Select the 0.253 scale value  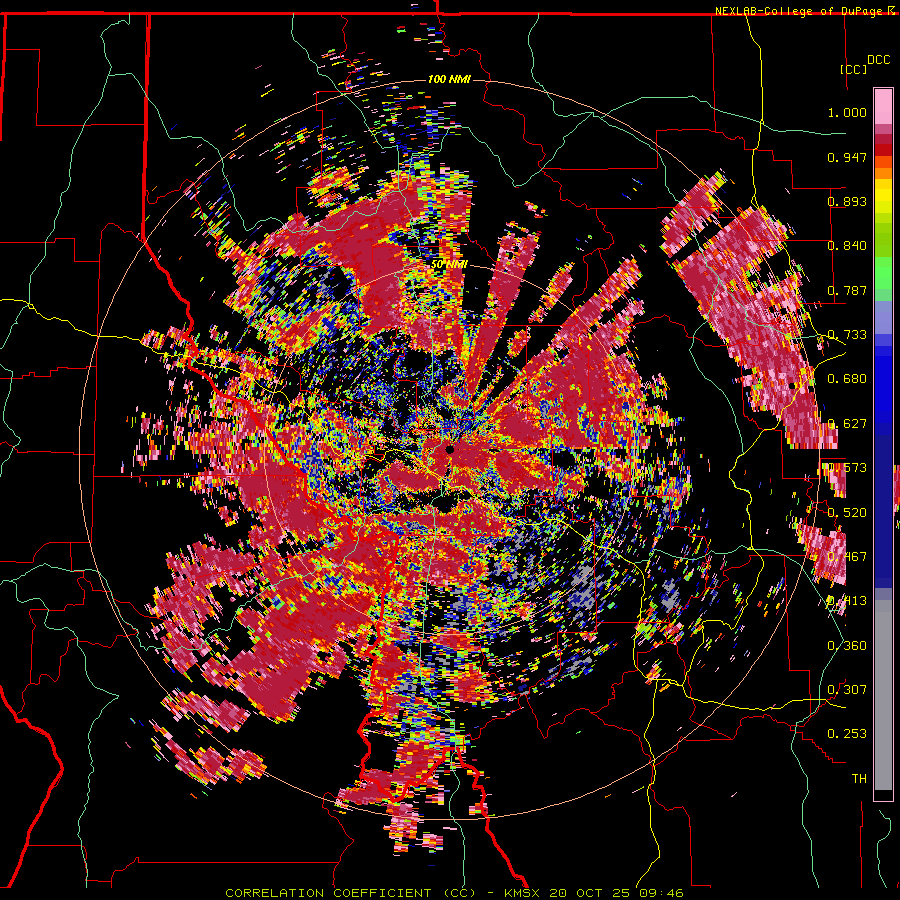[847, 734]
